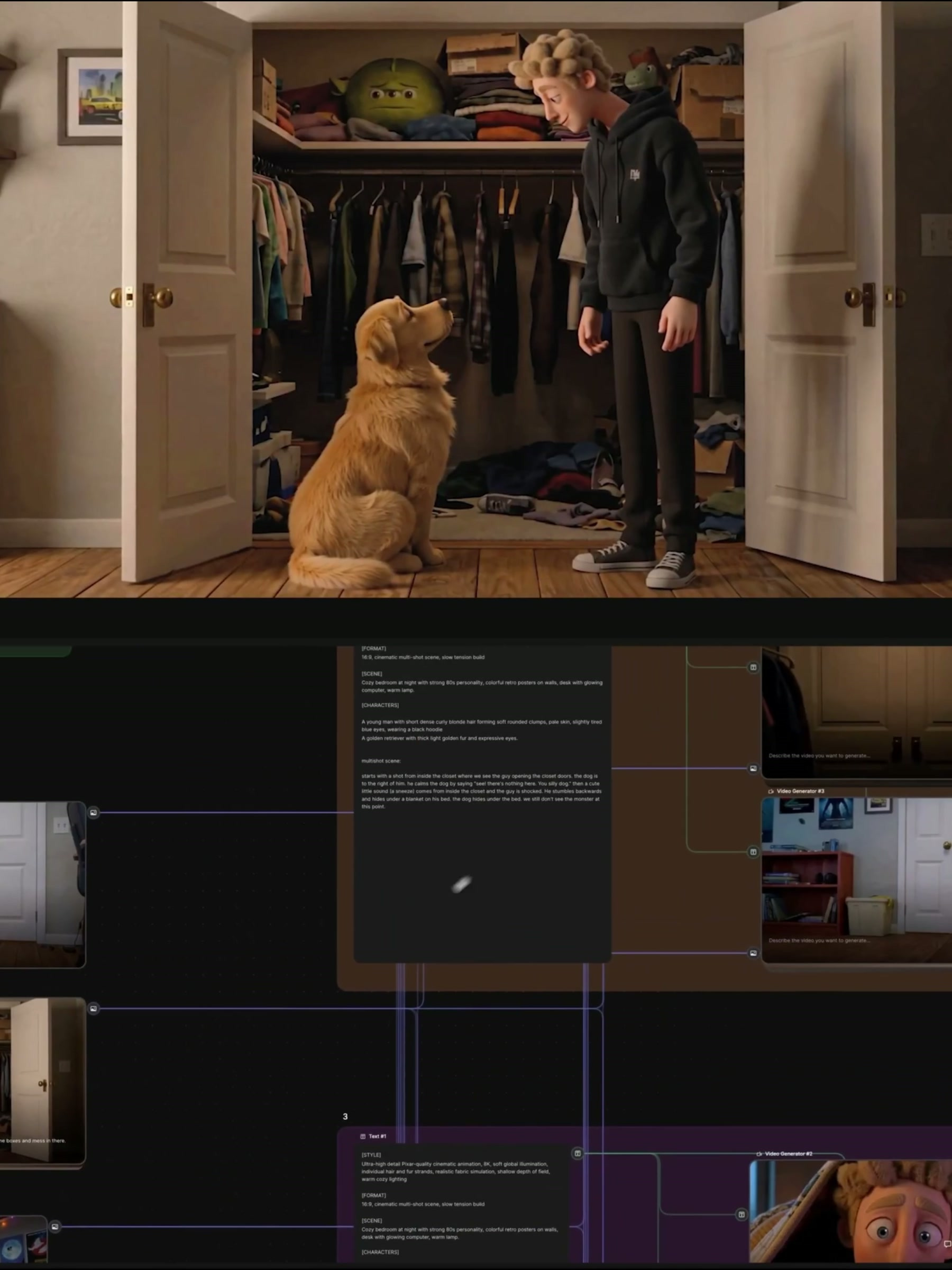Click the image input port of Video Generator #3

pyautogui.click(x=753, y=953)
